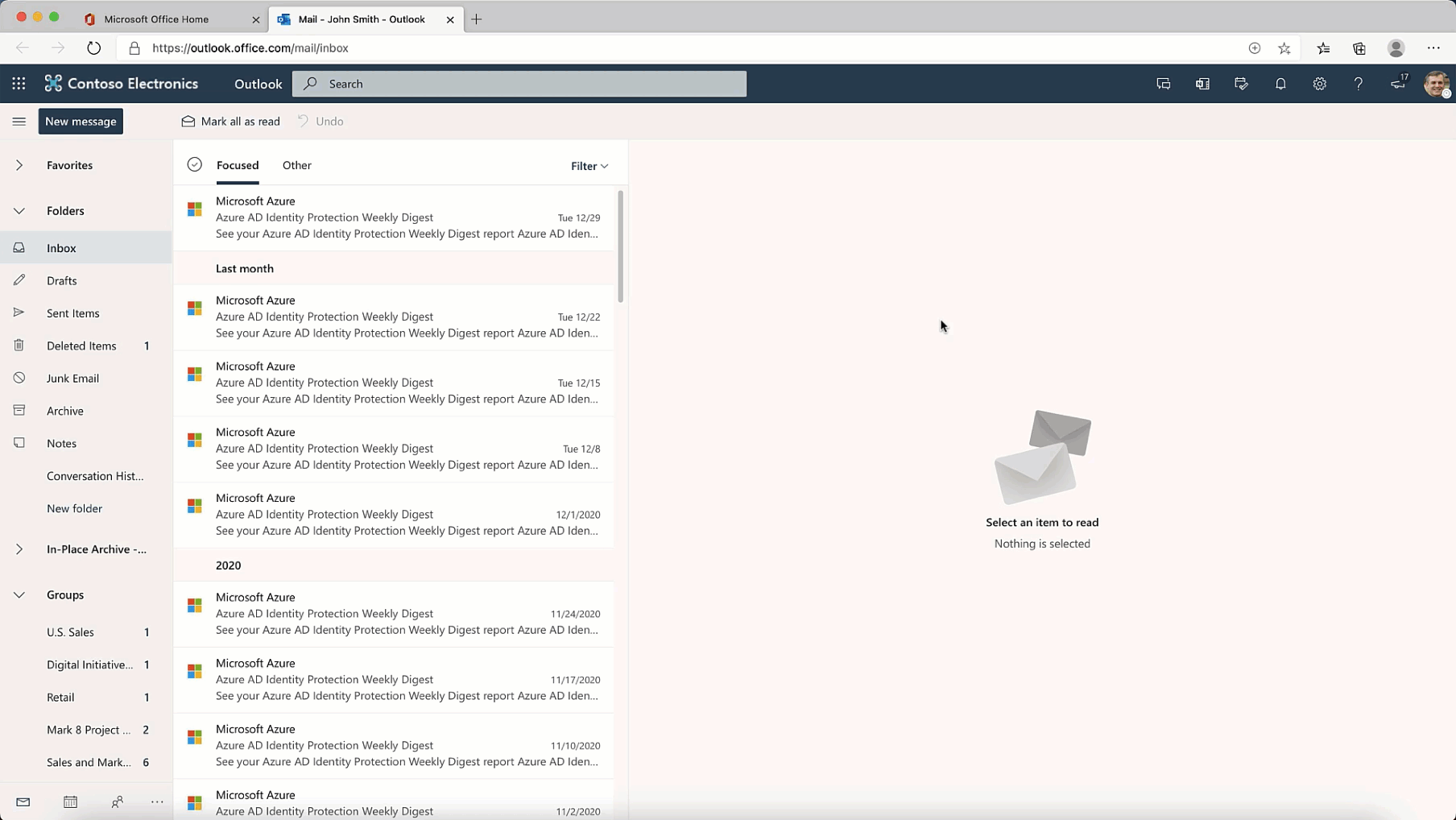
Task: Open the Notes folder
Action: pyautogui.click(x=86, y=444)
